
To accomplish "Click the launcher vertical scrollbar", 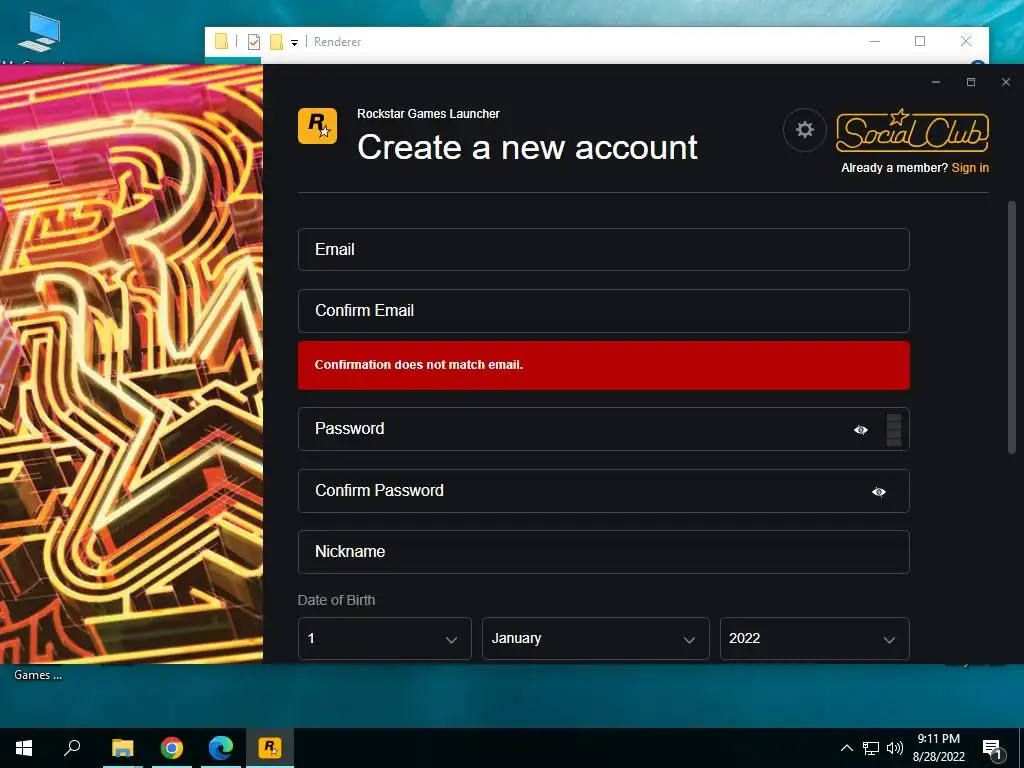I will tap(1012, 327).
